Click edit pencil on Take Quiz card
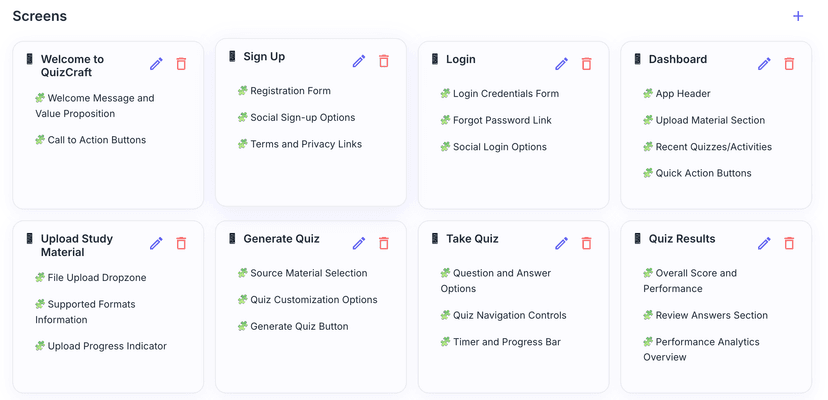The height and width of the screenshot is (400, 828). 561,243
